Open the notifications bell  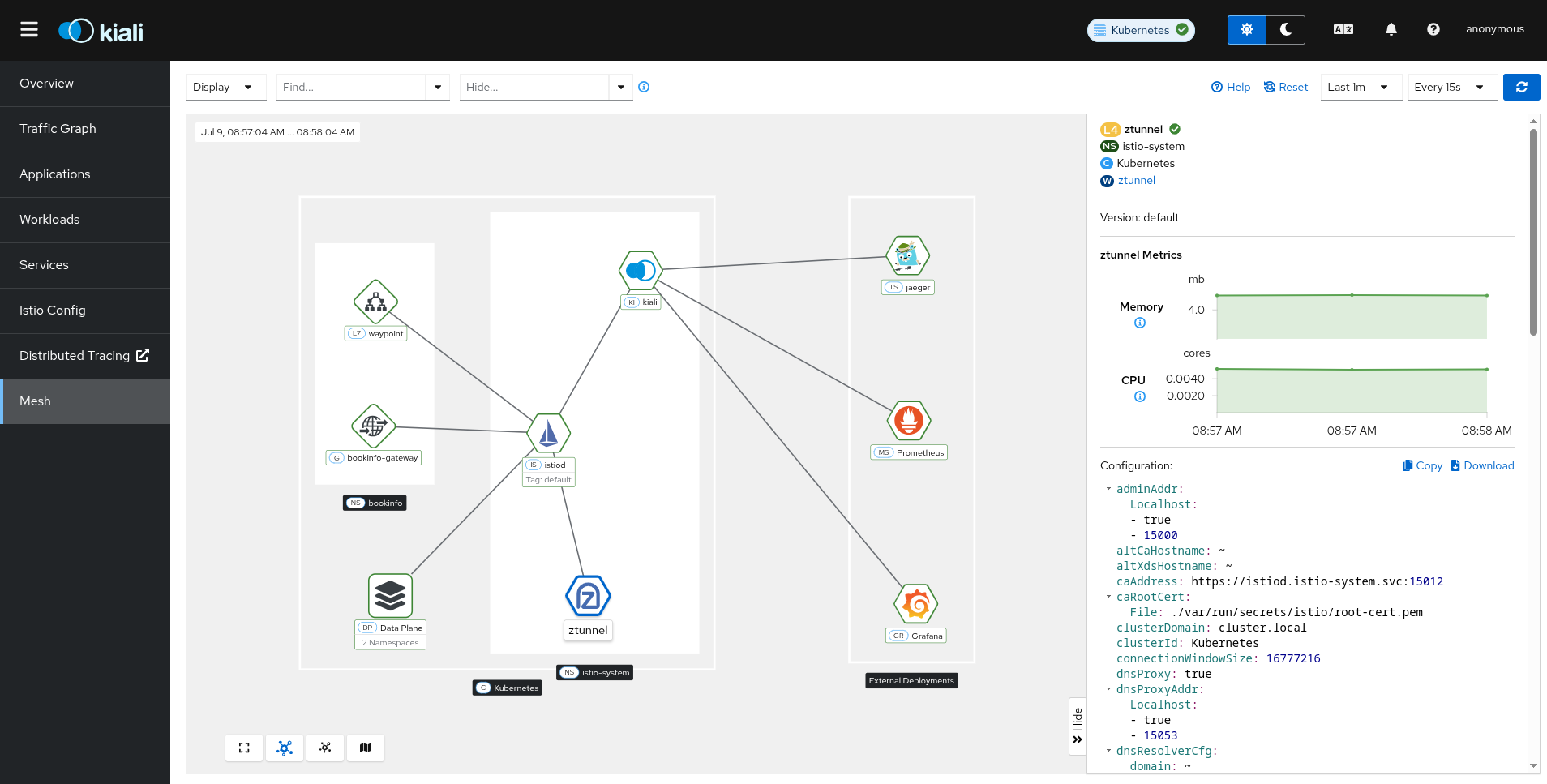pos(1391,30)
